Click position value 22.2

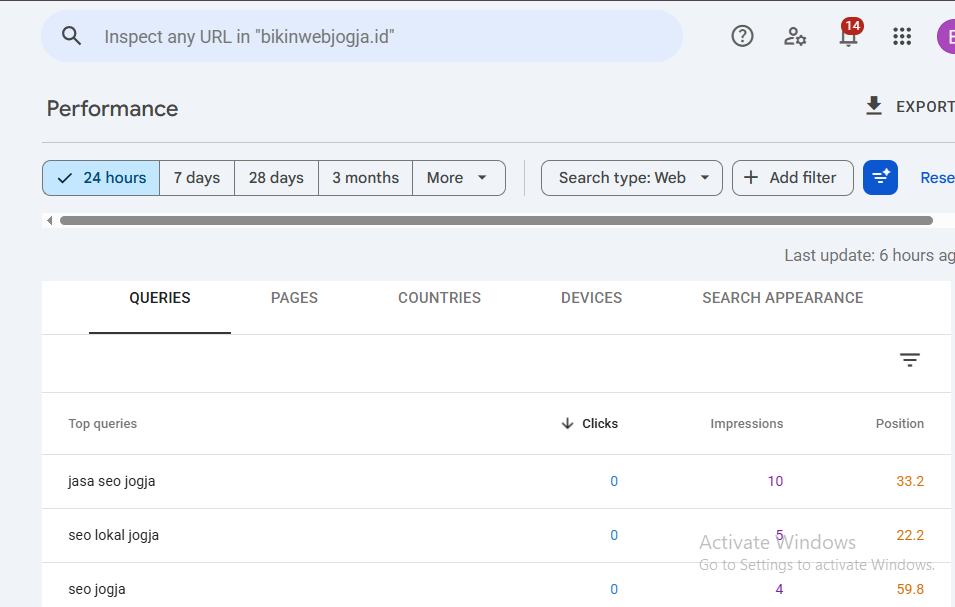click(910, 535)
